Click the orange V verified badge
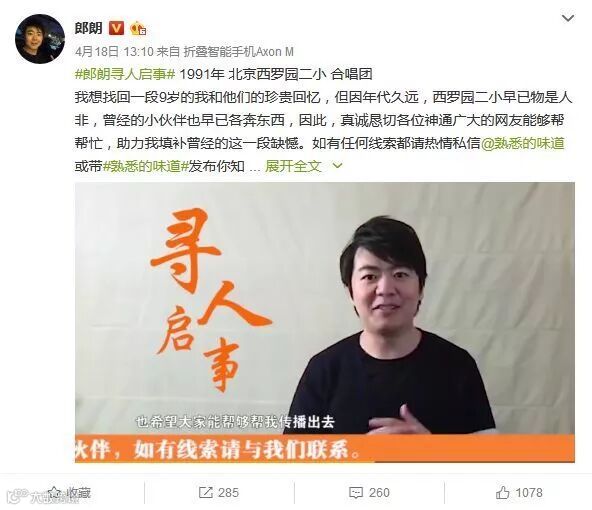The width and height of the screenshot is (592, 510). click(116, 28)
